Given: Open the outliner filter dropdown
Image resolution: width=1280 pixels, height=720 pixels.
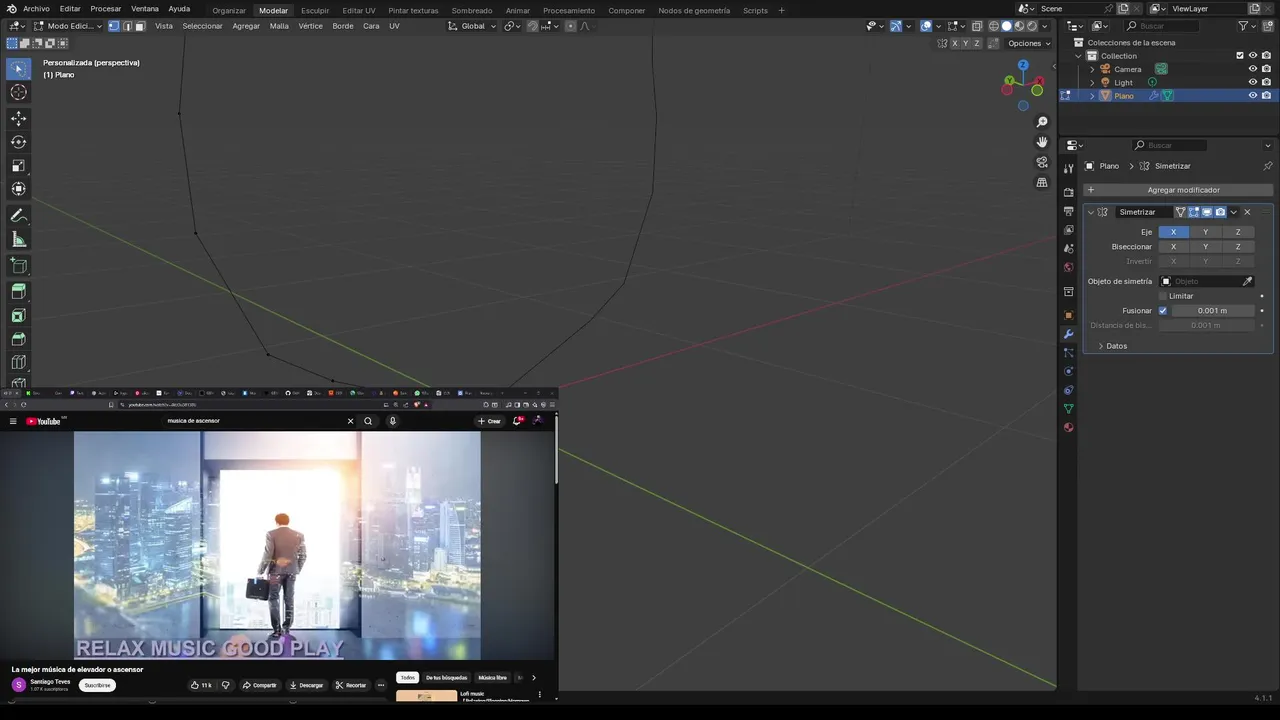Looking at the screenshot, I should (1247, 26).
